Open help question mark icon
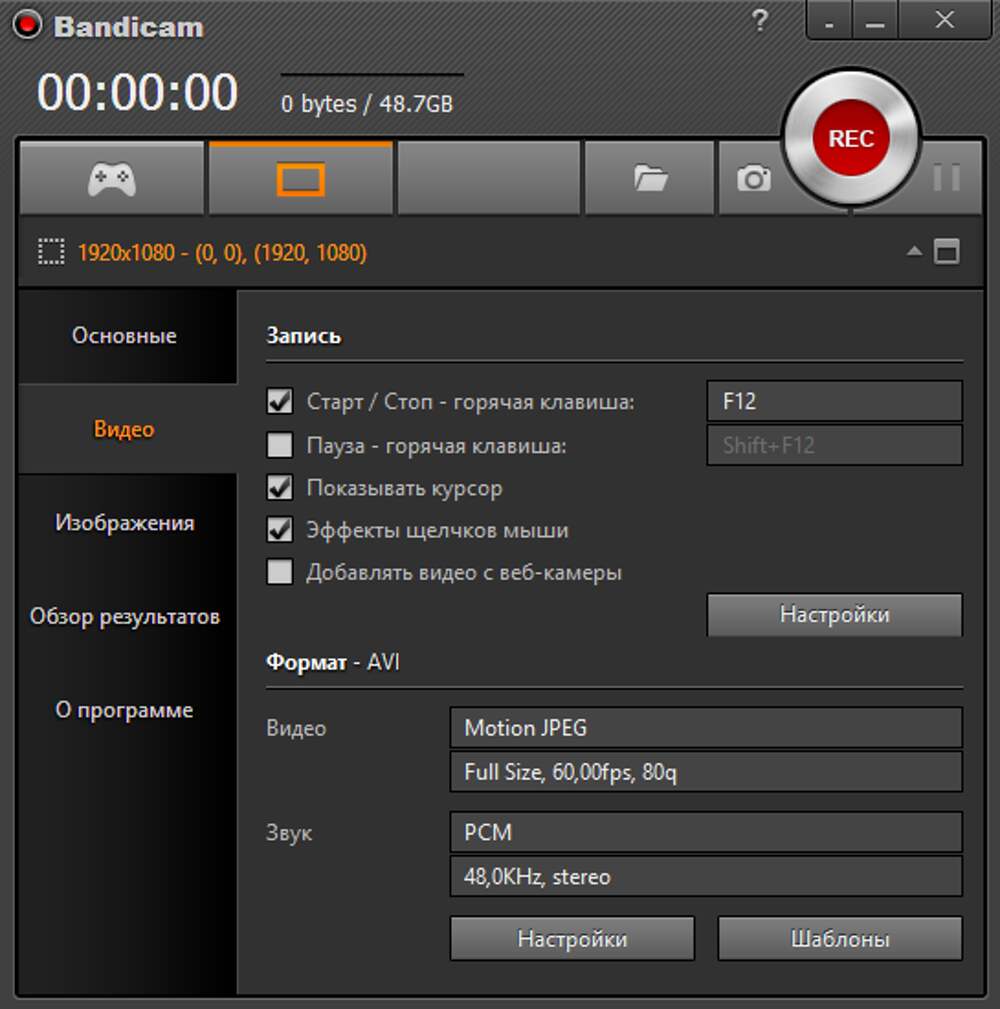Viewport: 1000px width, 1009px height. (760, 21)
